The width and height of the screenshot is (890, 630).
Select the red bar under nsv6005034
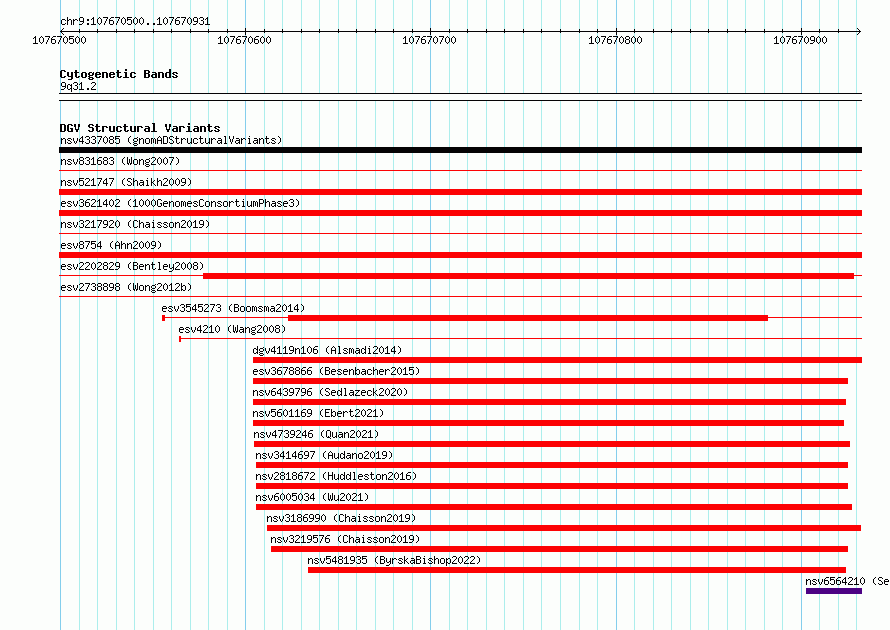554,507
